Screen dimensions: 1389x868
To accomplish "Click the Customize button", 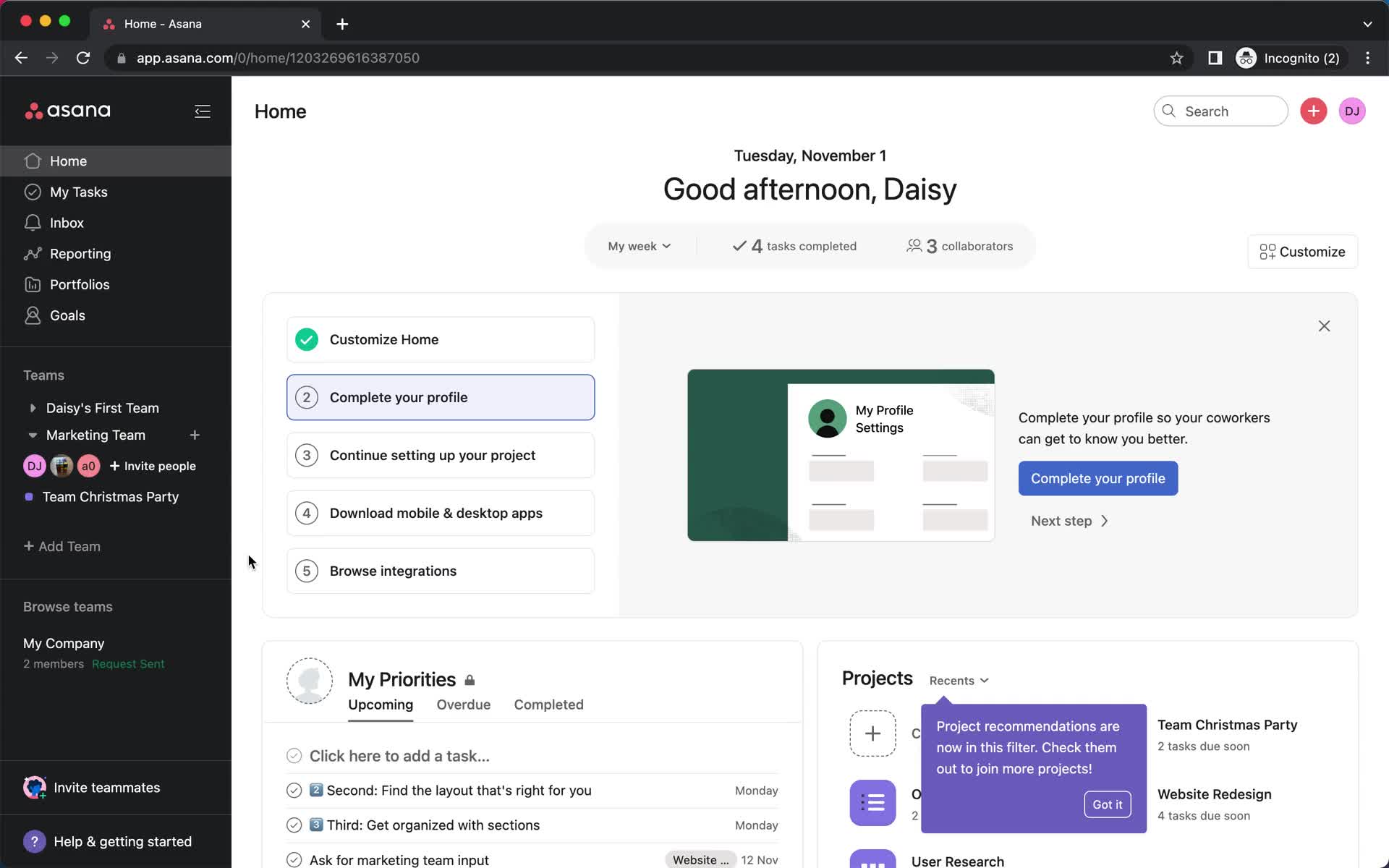I will [x=1302, y=252].
